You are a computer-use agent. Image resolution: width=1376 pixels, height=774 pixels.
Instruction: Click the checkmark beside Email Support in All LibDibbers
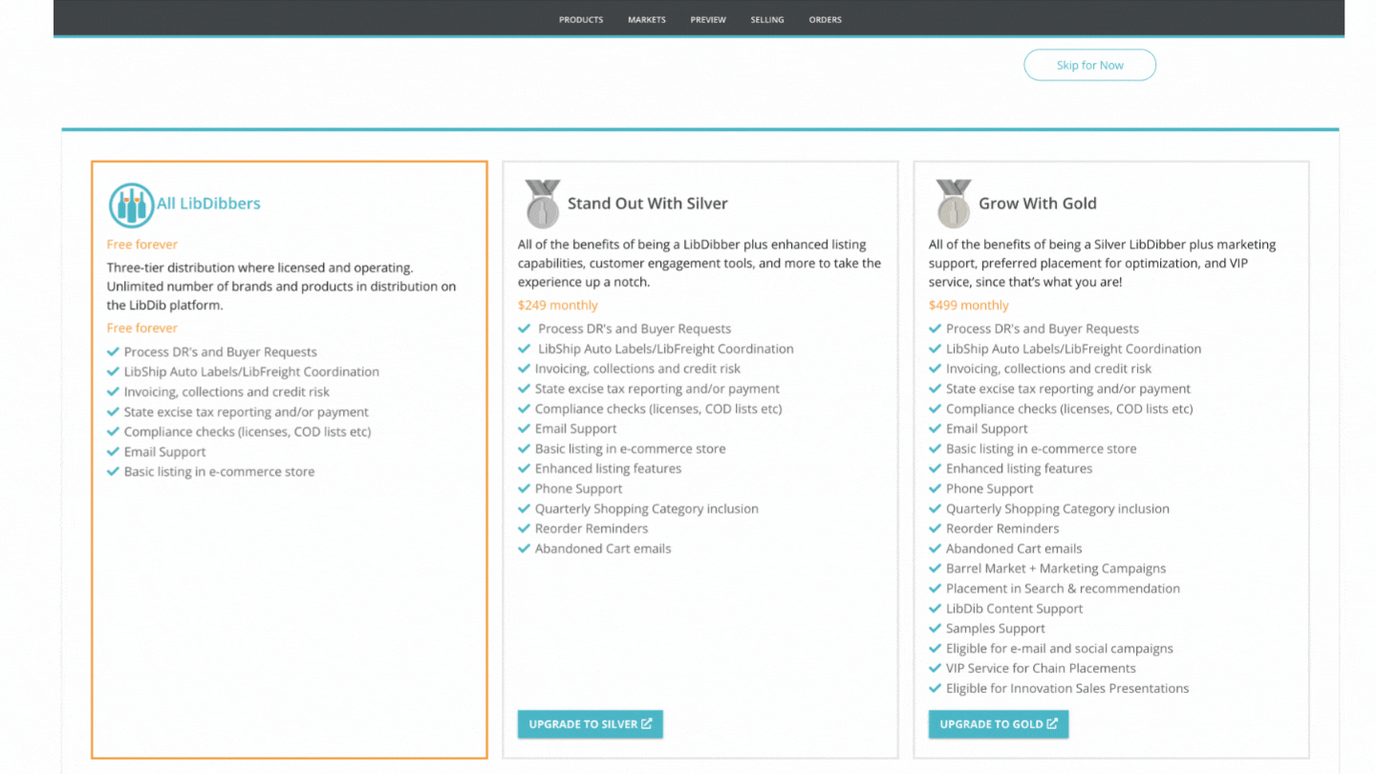[113, 451]
